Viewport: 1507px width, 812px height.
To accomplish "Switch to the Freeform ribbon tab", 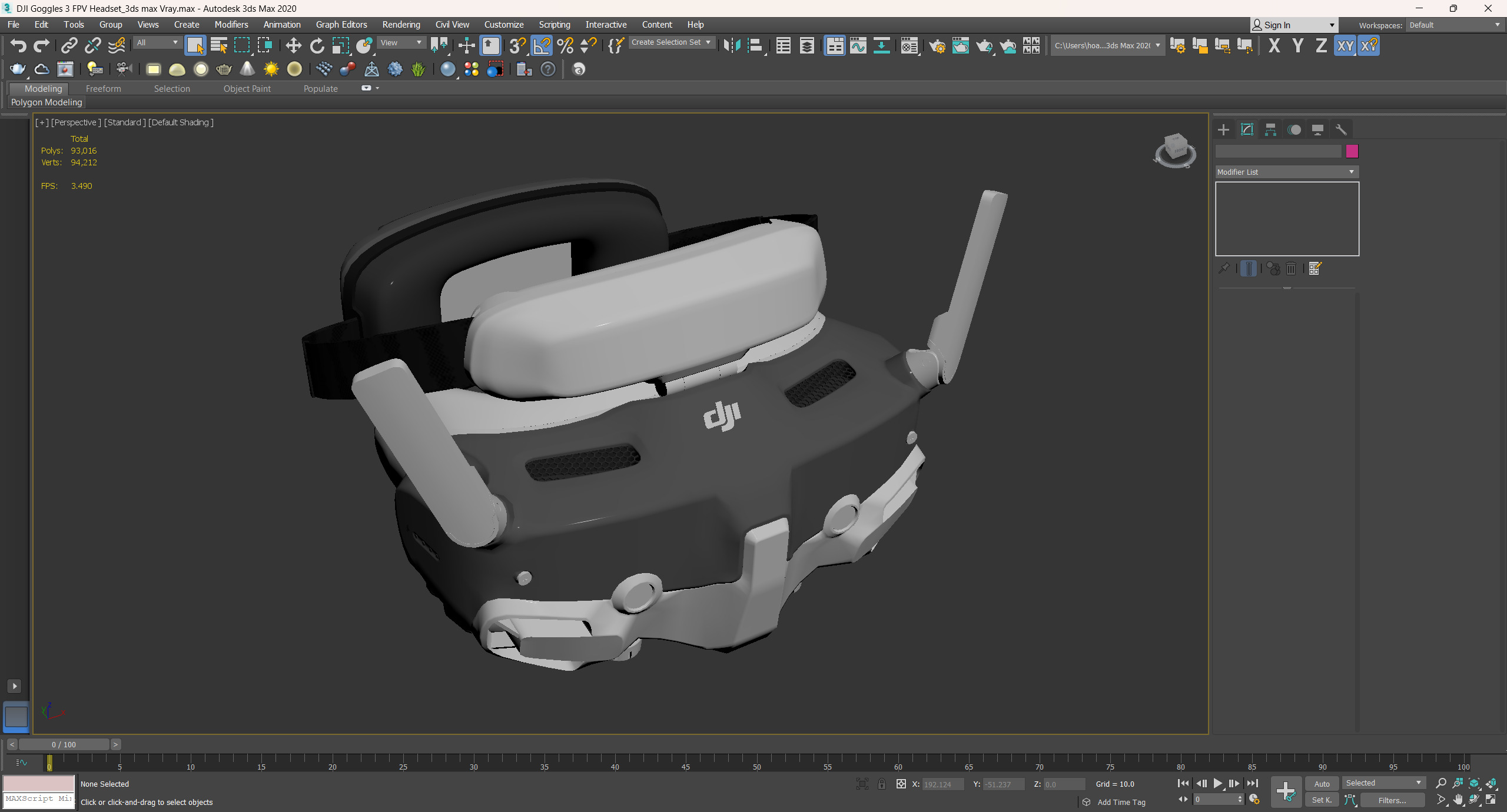I will click(x=103, y=89).
